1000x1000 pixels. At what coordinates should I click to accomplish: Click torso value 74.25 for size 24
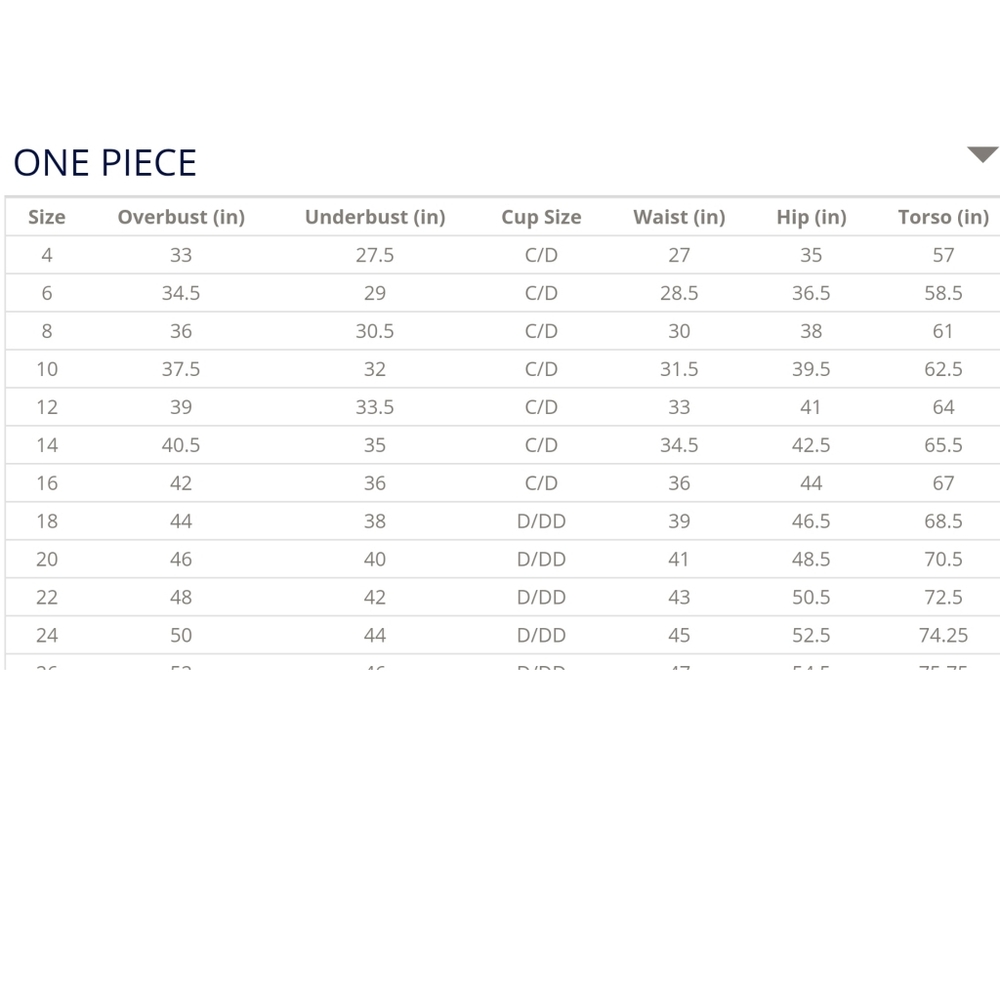(943, 635)
